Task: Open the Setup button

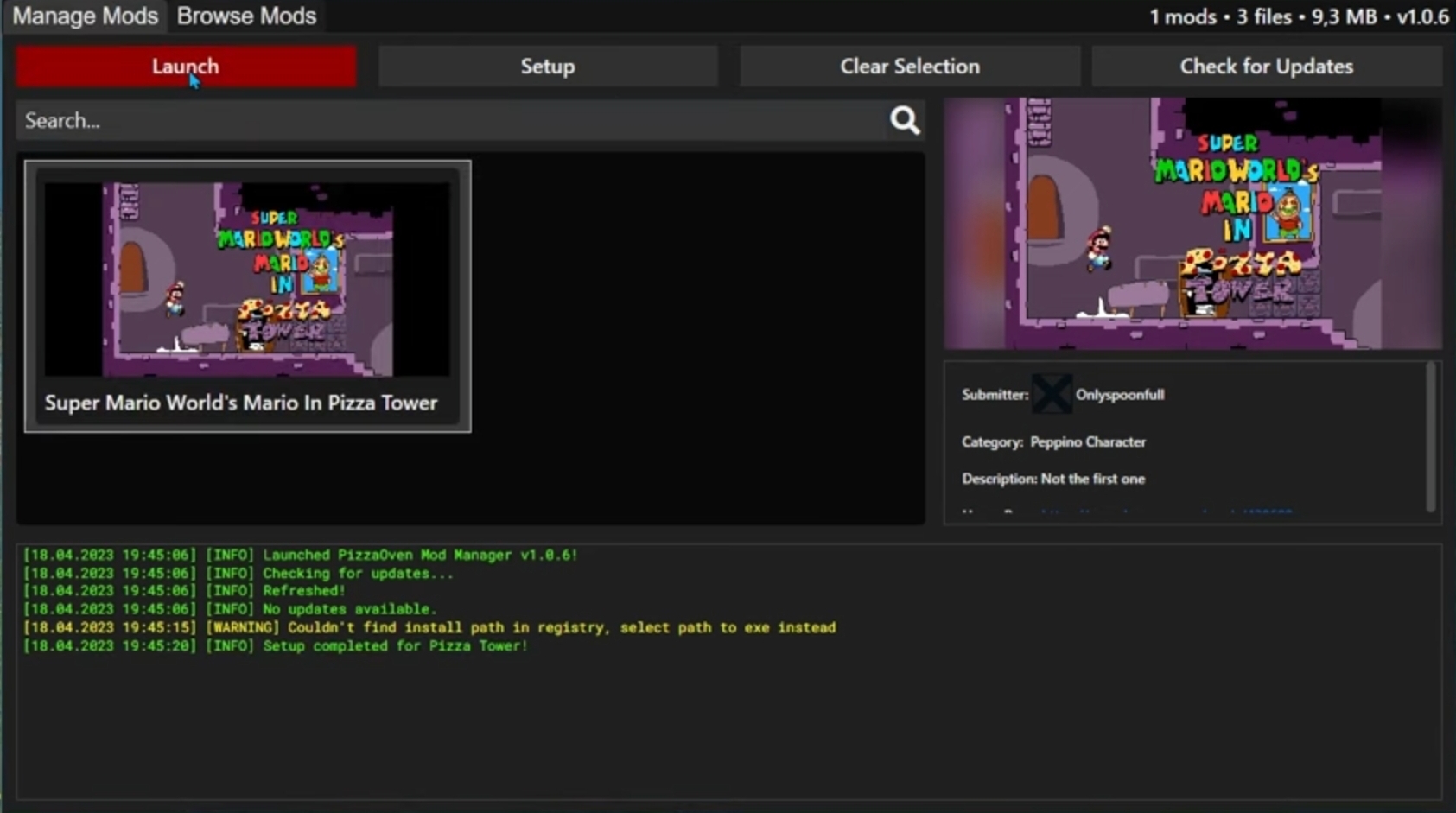Action: coord(548,67)
